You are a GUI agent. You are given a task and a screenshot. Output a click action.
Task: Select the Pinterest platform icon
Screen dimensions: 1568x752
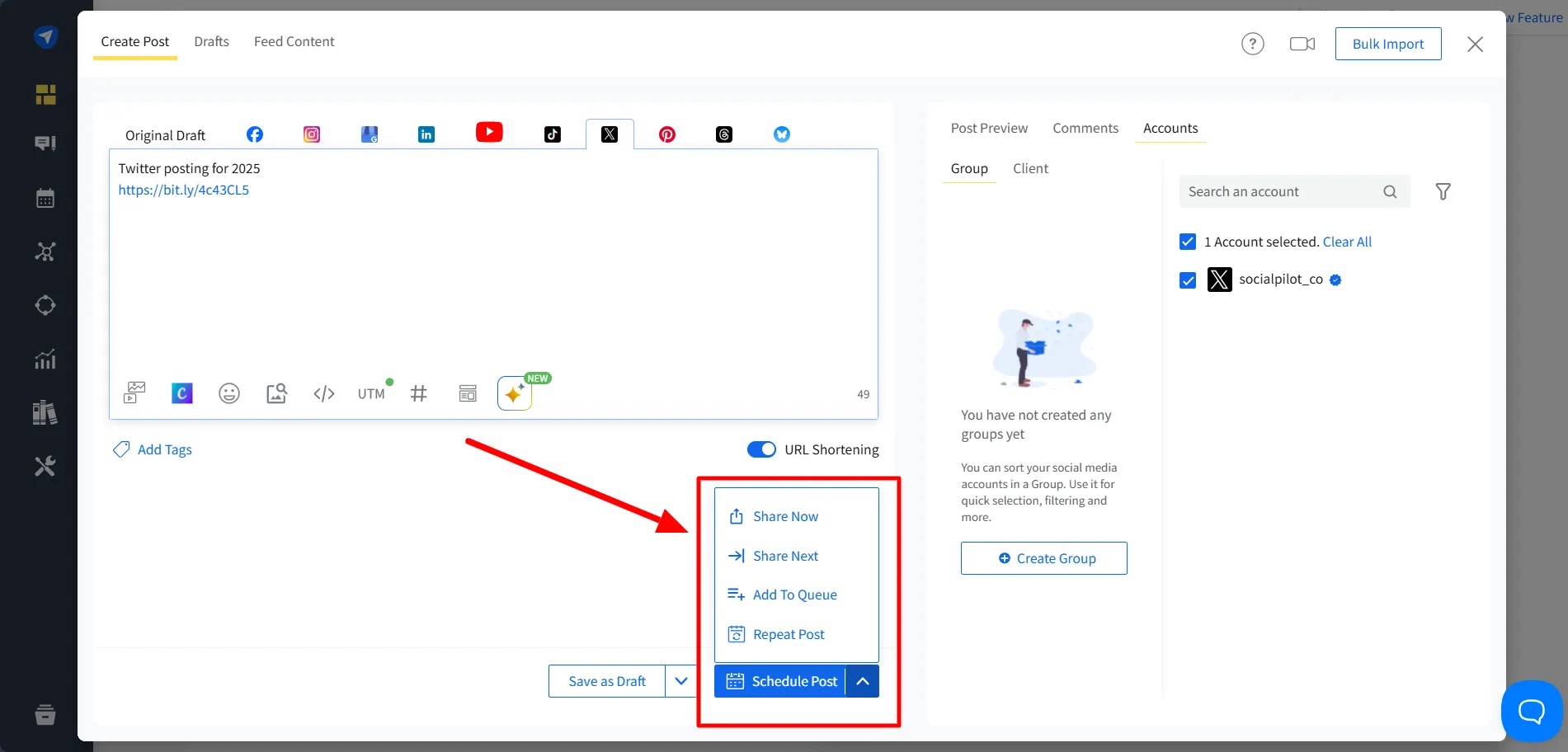(x=666, y=134)
